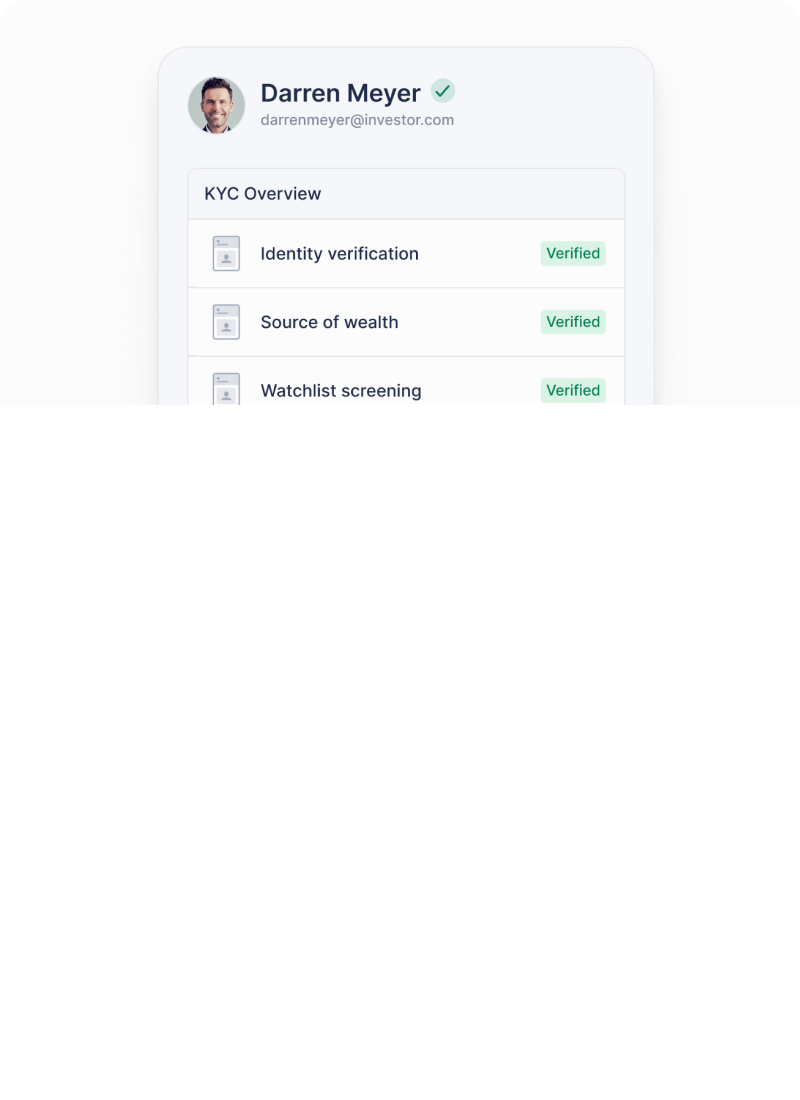Viewport: 800px width, 1100px height.
Task: Select the Source of wealth label text
Action: click(329, 322)
